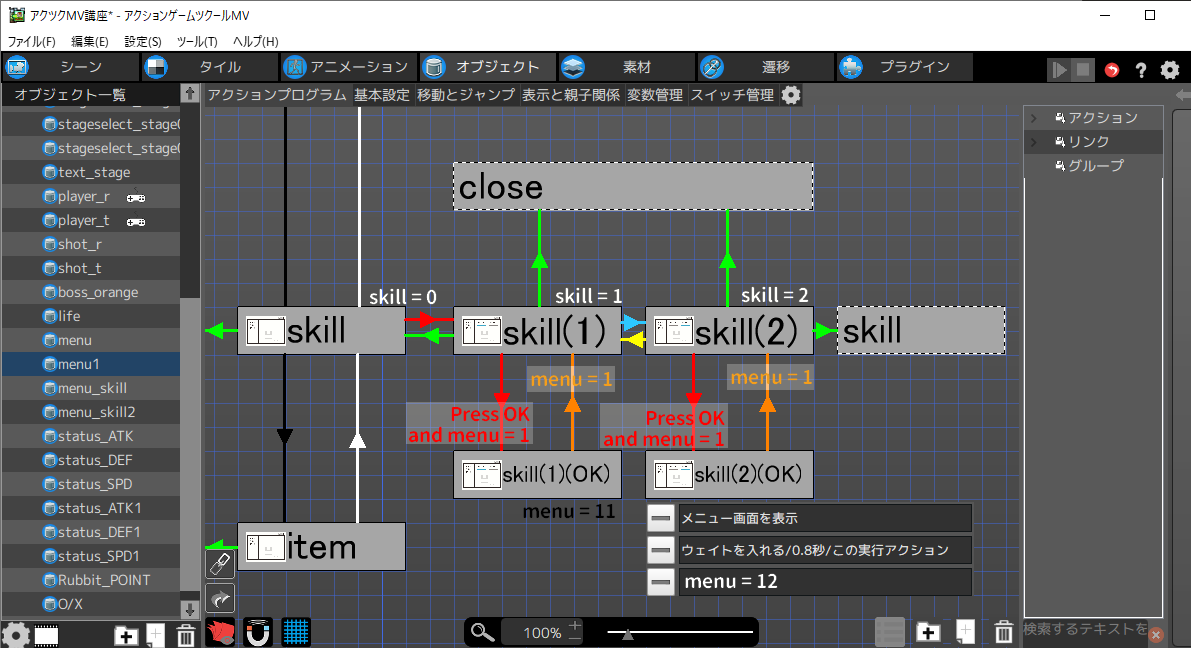The image size is (1191, 648).
Task: Open the ツール(T) menu
Action: pos(196,41)
